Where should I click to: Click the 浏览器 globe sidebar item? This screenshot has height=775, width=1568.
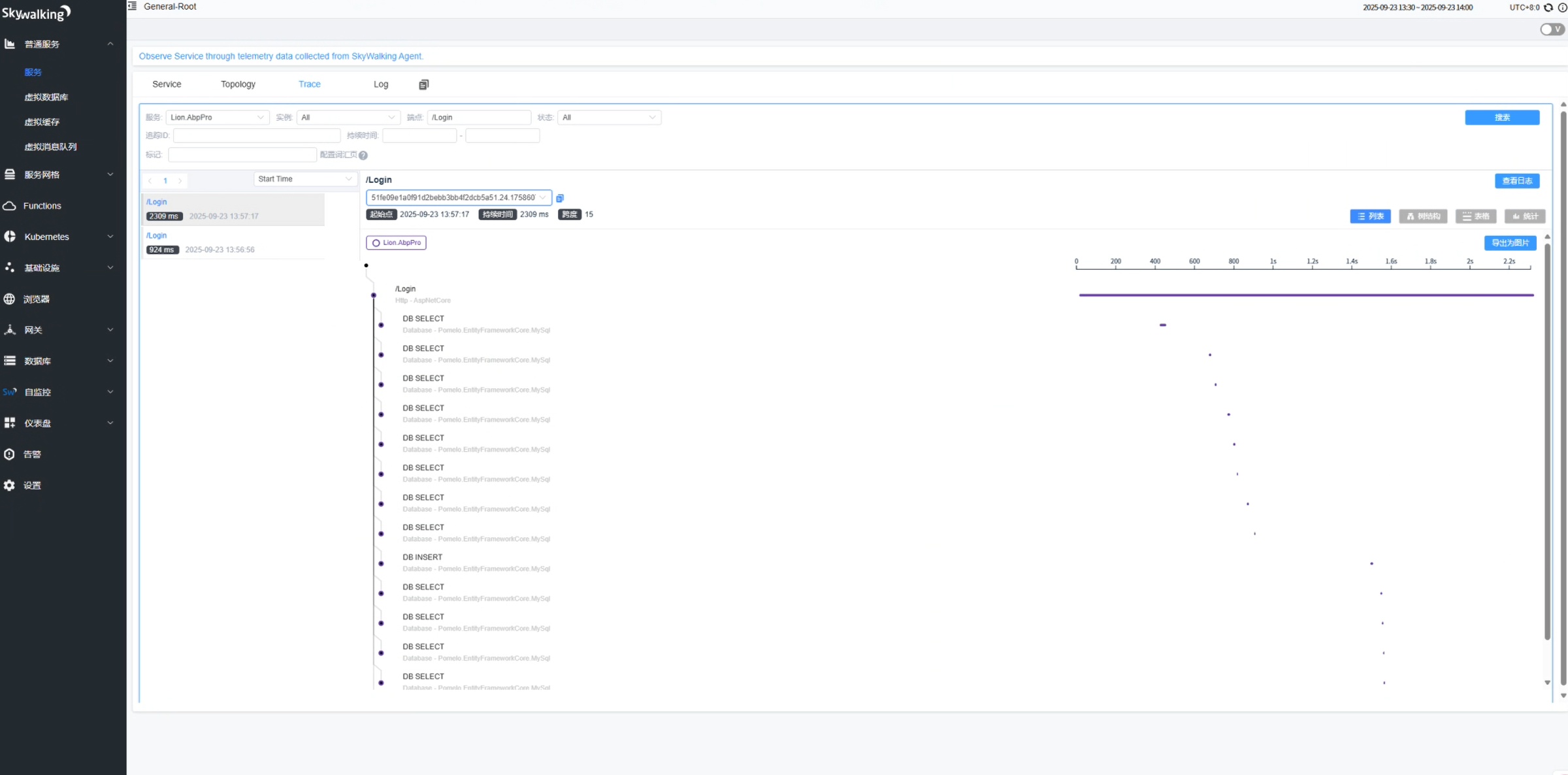point(37,299)
